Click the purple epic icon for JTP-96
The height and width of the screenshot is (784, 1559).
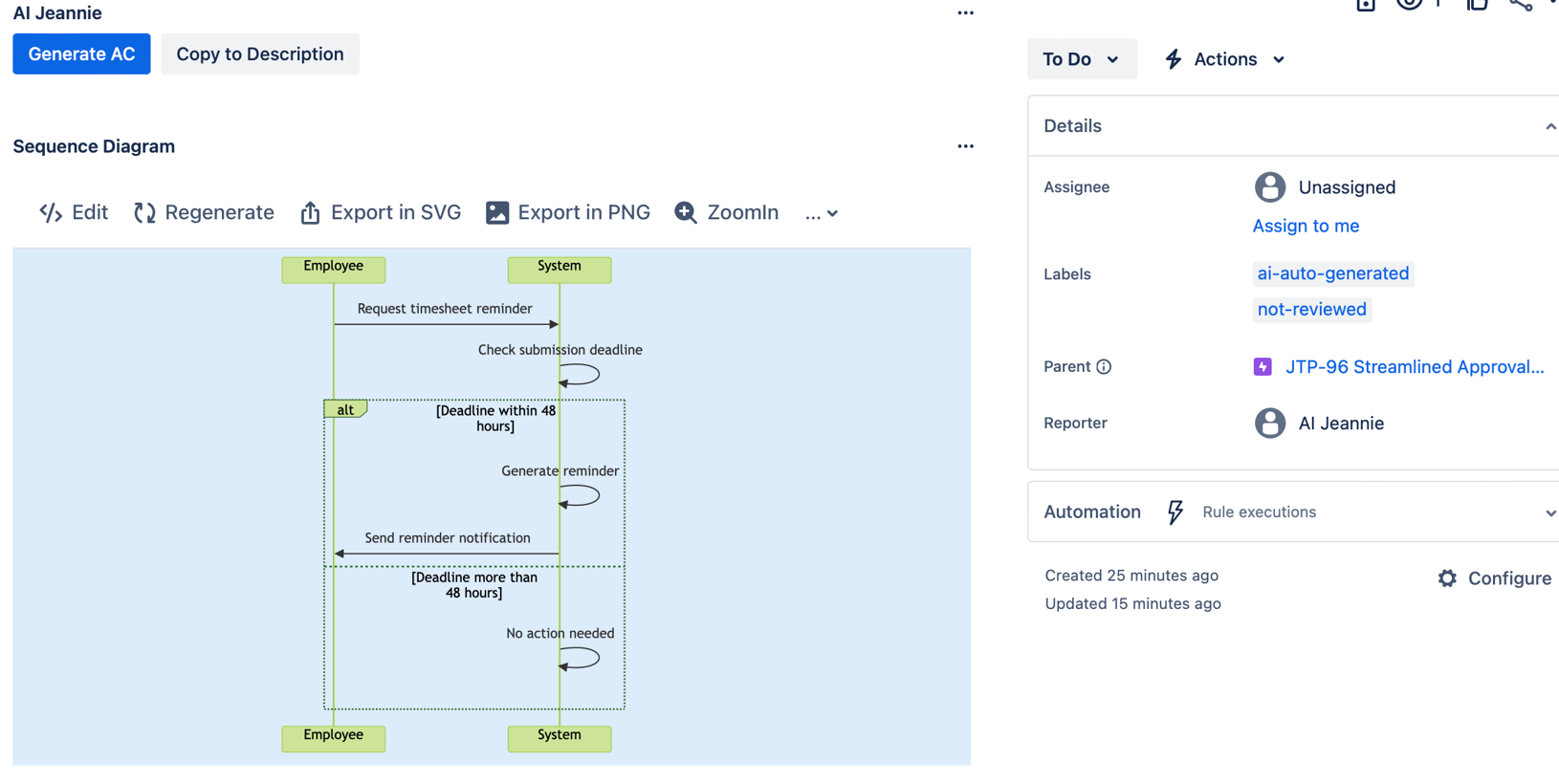(x=1263, y=367)
